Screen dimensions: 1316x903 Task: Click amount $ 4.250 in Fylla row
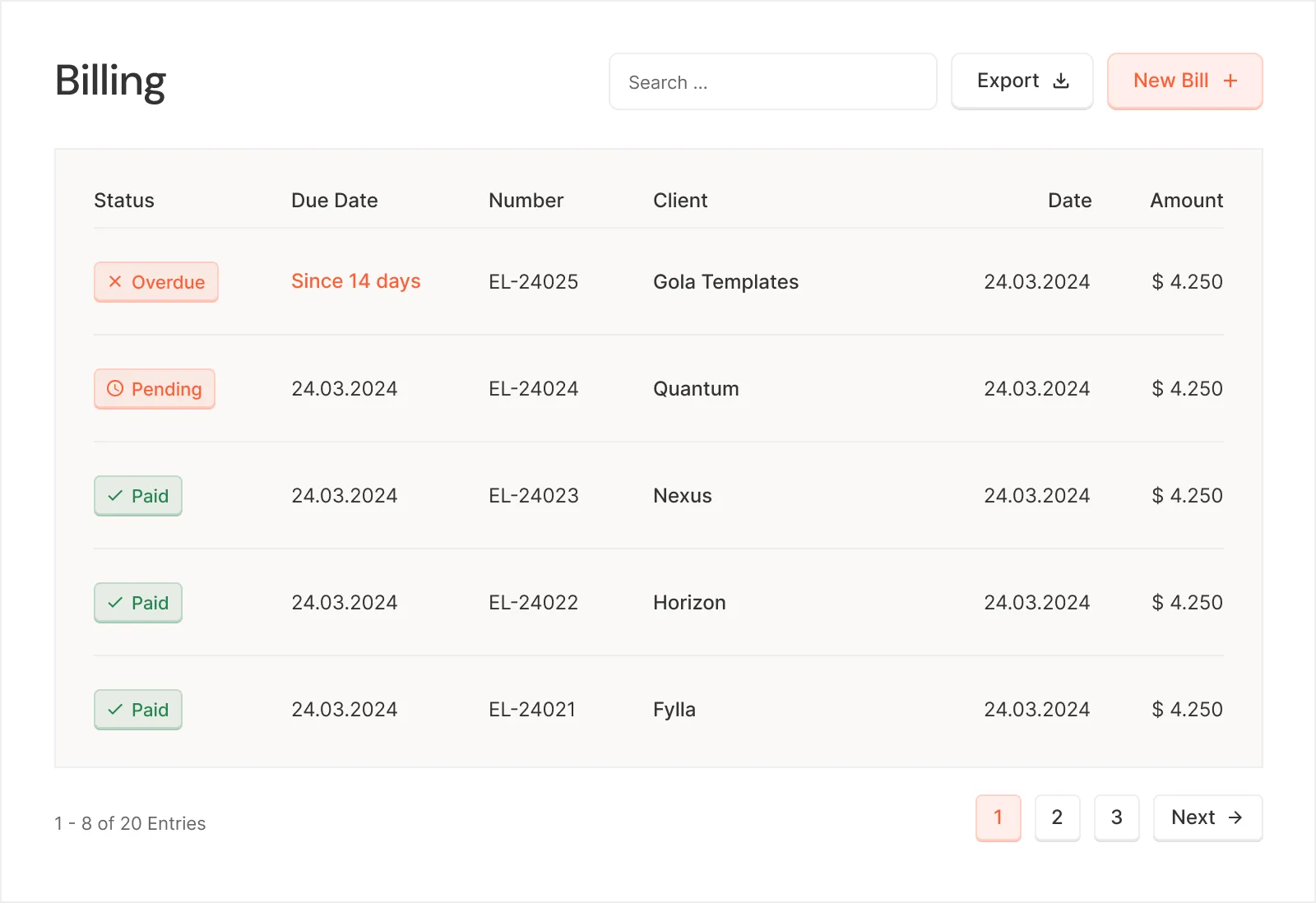pos(1188,710)
